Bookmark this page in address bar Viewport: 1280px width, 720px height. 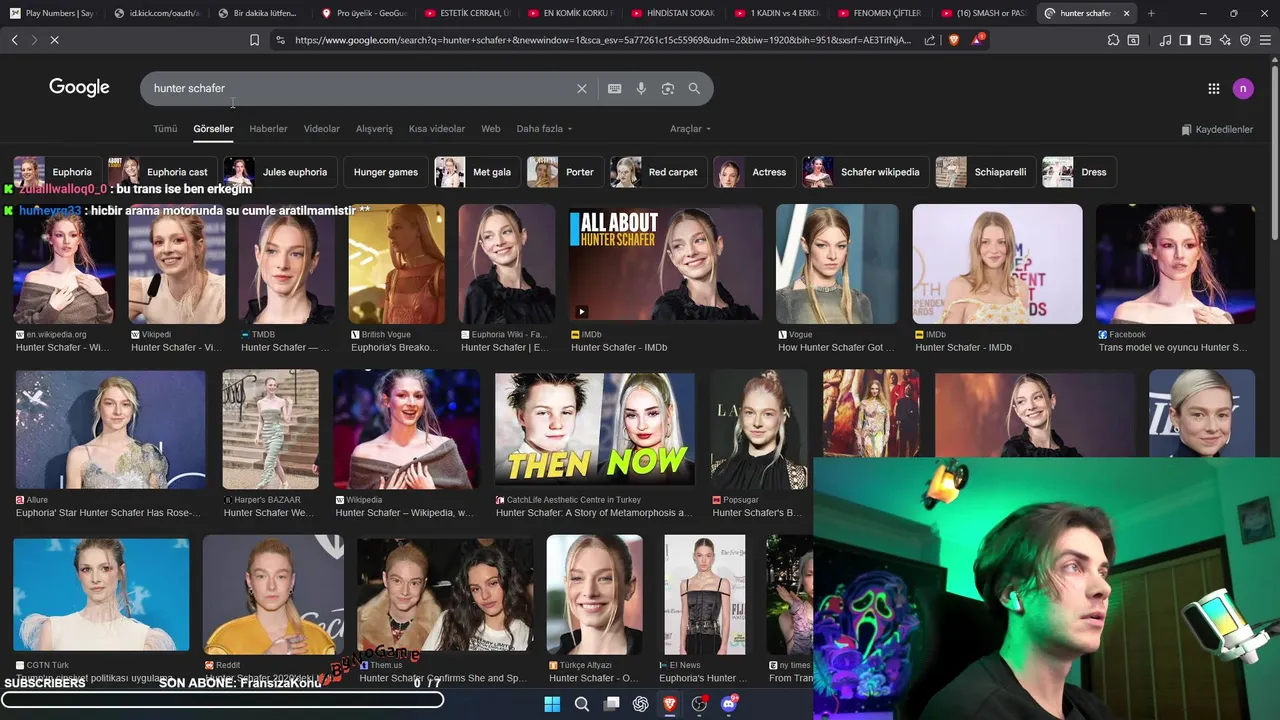254,40
